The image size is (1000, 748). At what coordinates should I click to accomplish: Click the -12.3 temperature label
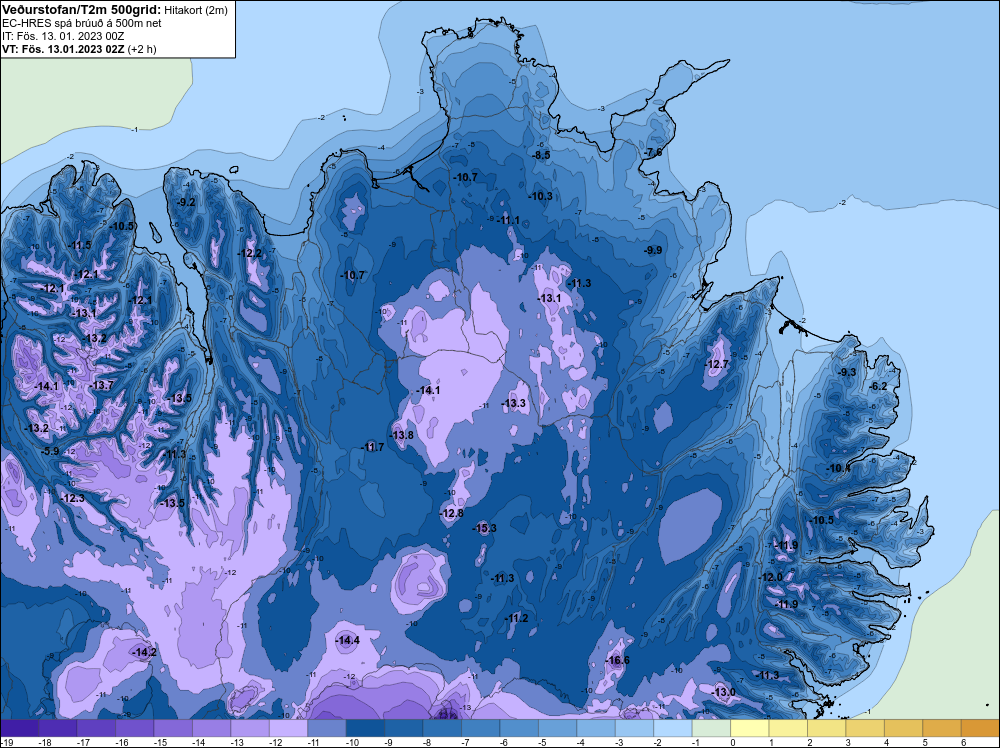click(x=73, y=498)
